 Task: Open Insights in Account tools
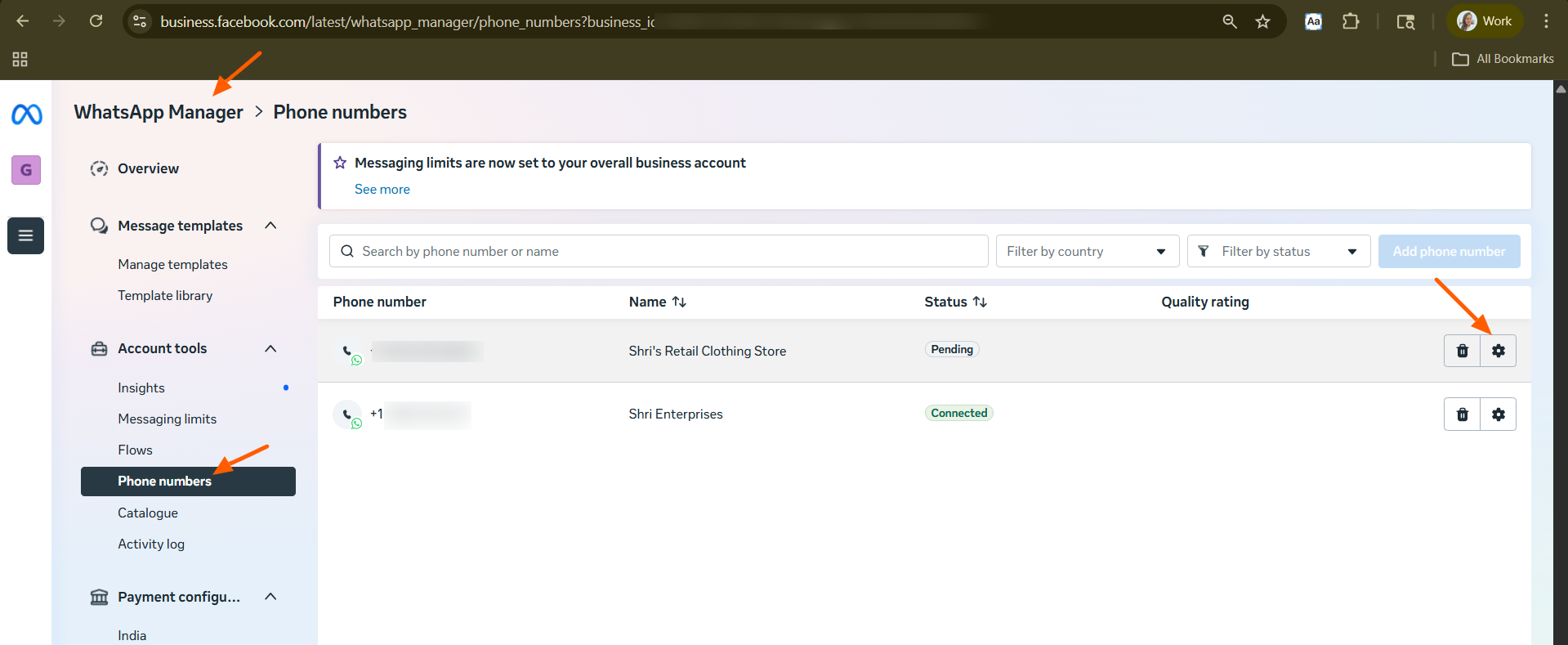pyautogui.click(x=141, y=387)
